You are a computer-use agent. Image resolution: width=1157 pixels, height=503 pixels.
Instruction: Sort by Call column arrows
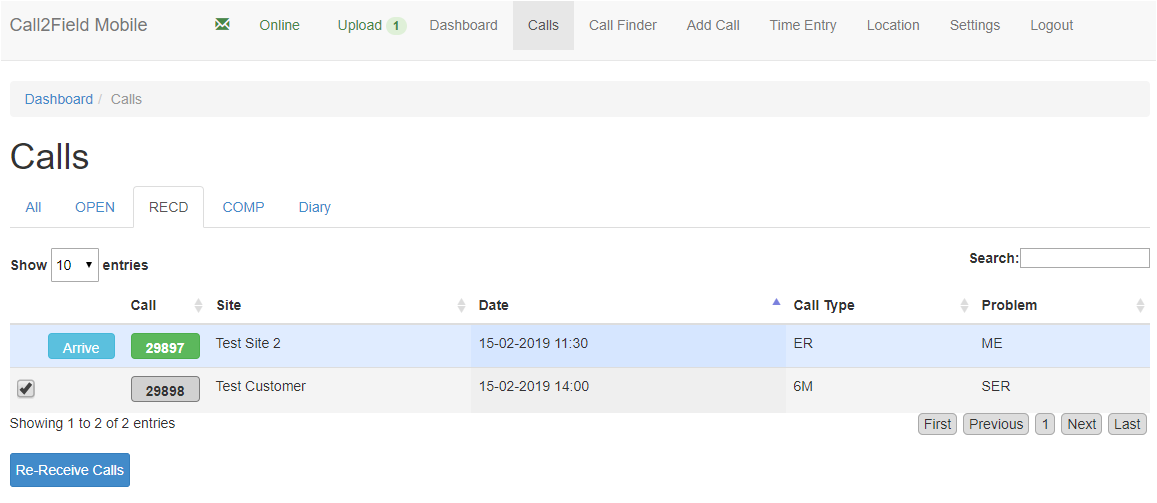pos(198,305)
